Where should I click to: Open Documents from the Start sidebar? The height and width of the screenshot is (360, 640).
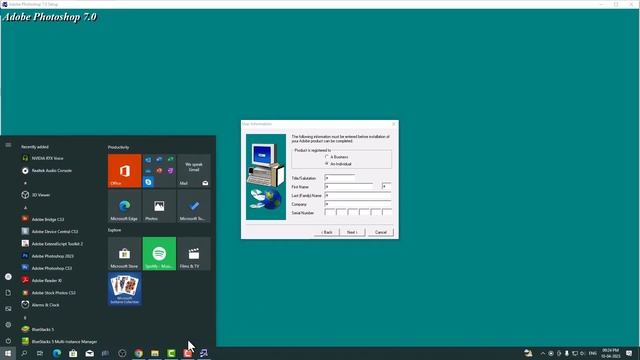8,293
